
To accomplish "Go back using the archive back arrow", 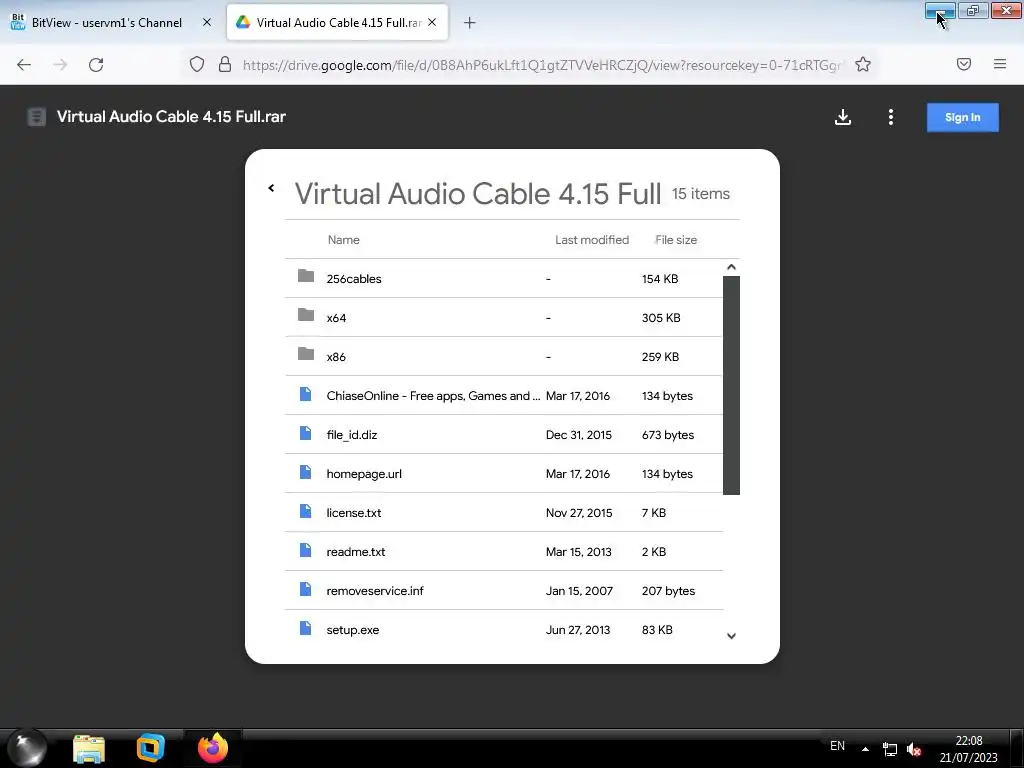I will click(x=271, y=188).
